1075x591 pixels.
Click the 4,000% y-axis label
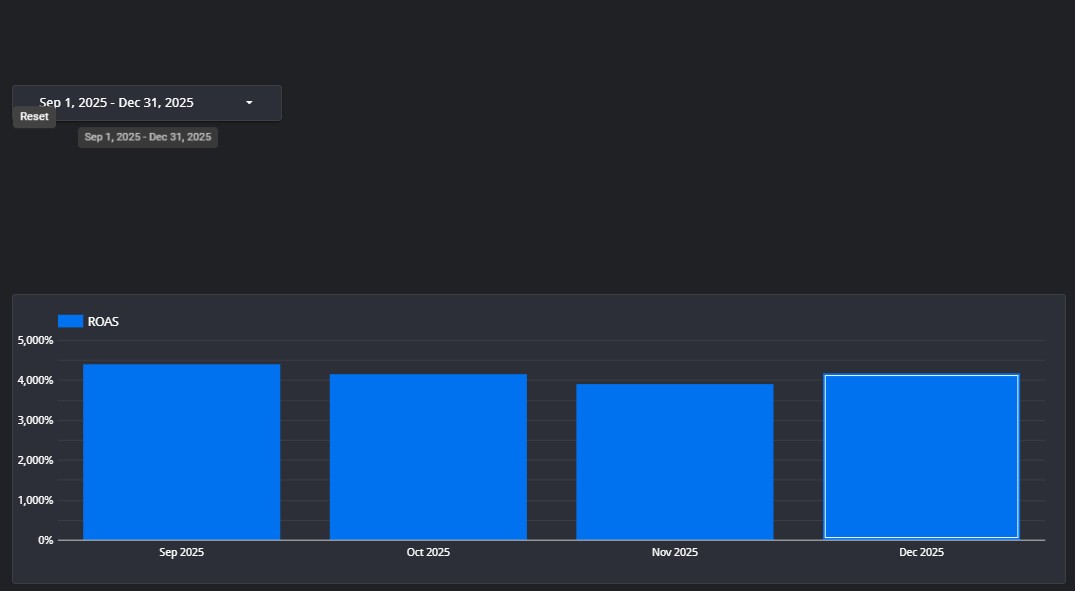coord(35,380)
